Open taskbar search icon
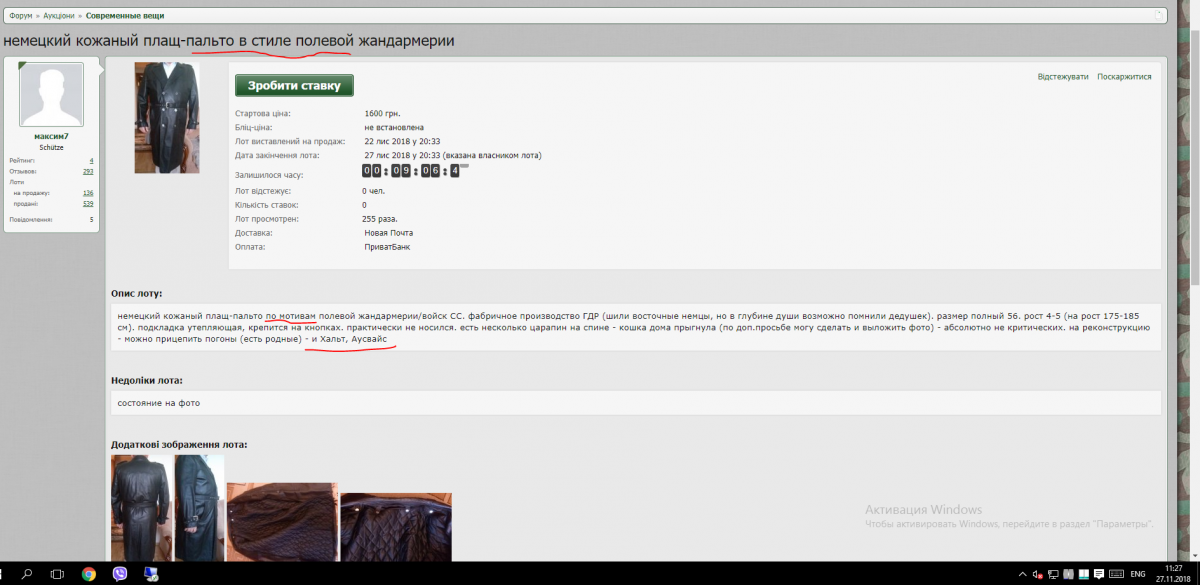1200x585 pixels. 27,574
